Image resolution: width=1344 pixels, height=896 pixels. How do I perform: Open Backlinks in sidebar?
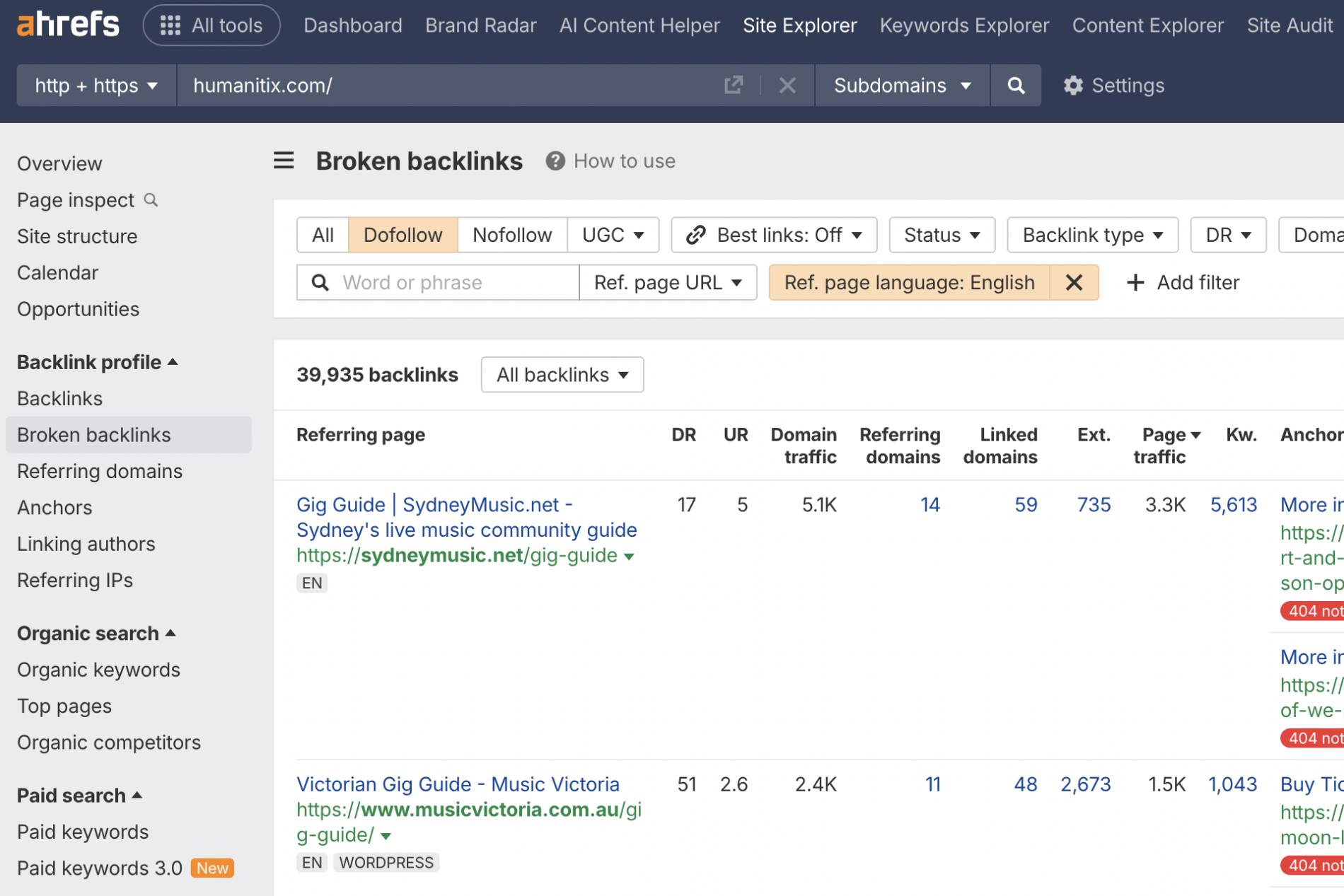(59, 398)
